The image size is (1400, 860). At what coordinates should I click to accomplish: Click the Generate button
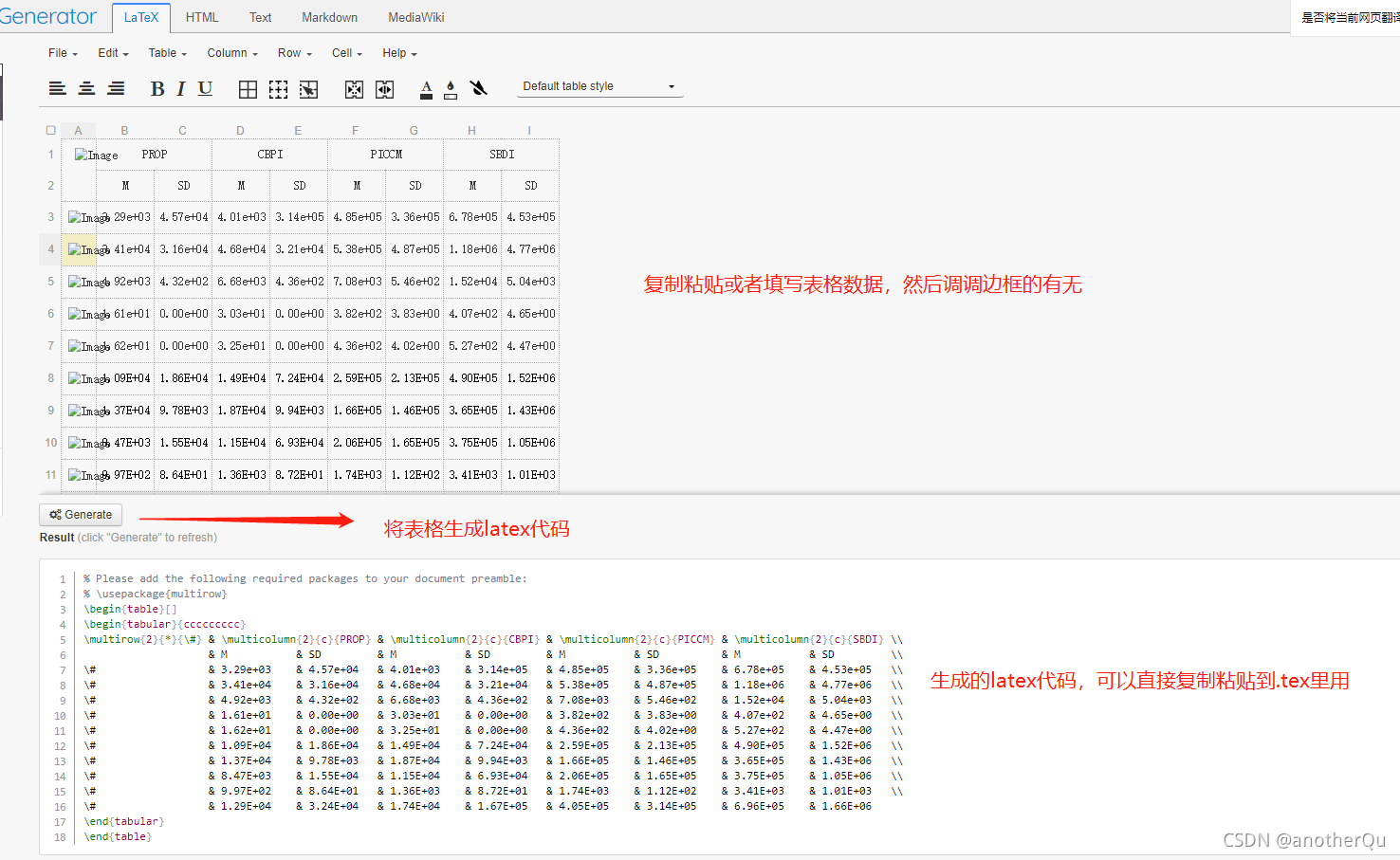(x=81, y=515)
